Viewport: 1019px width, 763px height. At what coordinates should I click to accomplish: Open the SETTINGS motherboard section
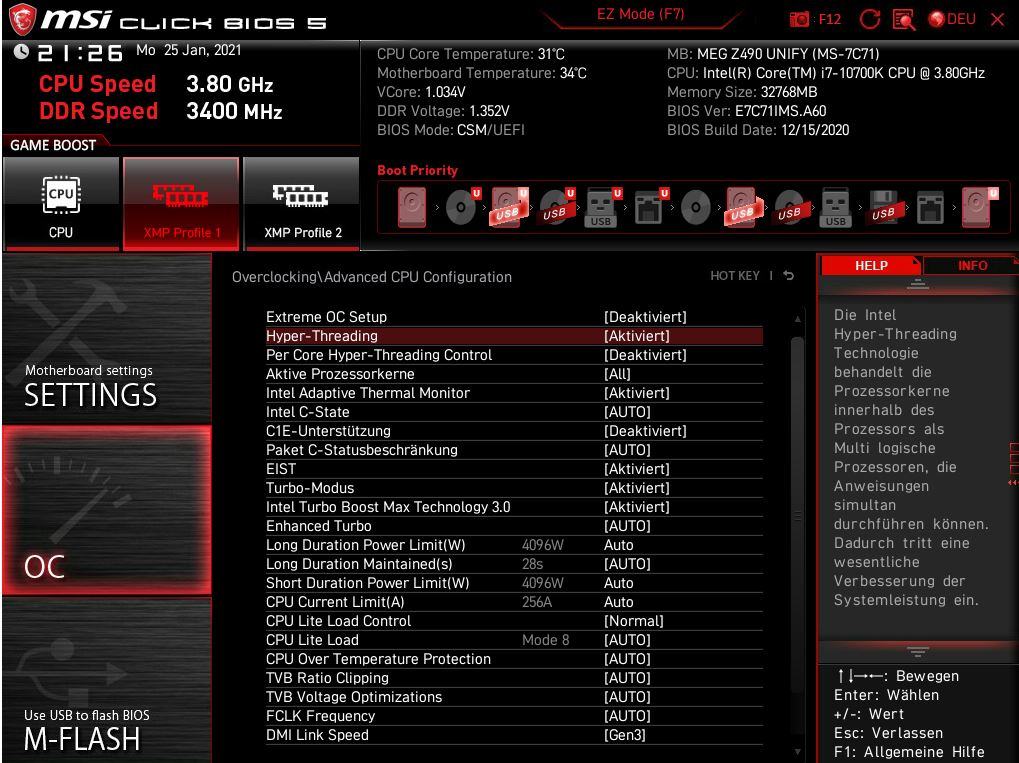click(107, 339)
